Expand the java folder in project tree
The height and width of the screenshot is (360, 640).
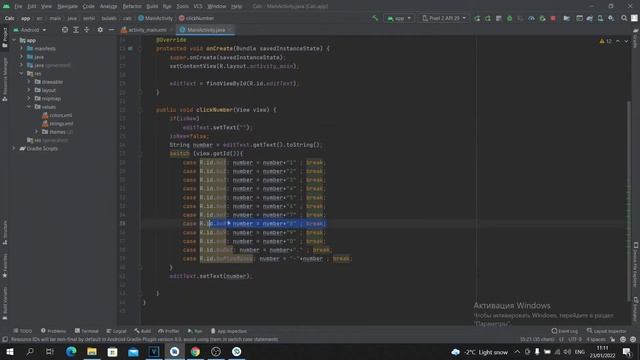pos(21,57)
